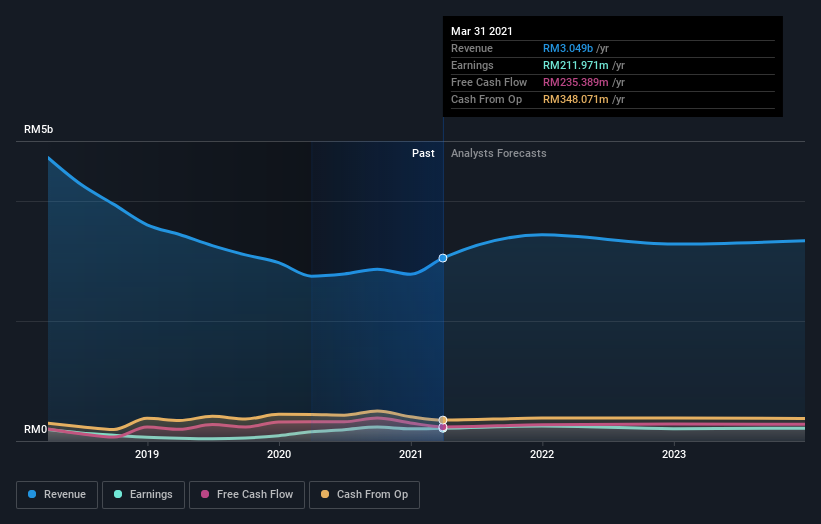Viewport: 821px width, 524px height.
Task: Toggle the Free Cash Flow legend button
Action: coord(247,495)
